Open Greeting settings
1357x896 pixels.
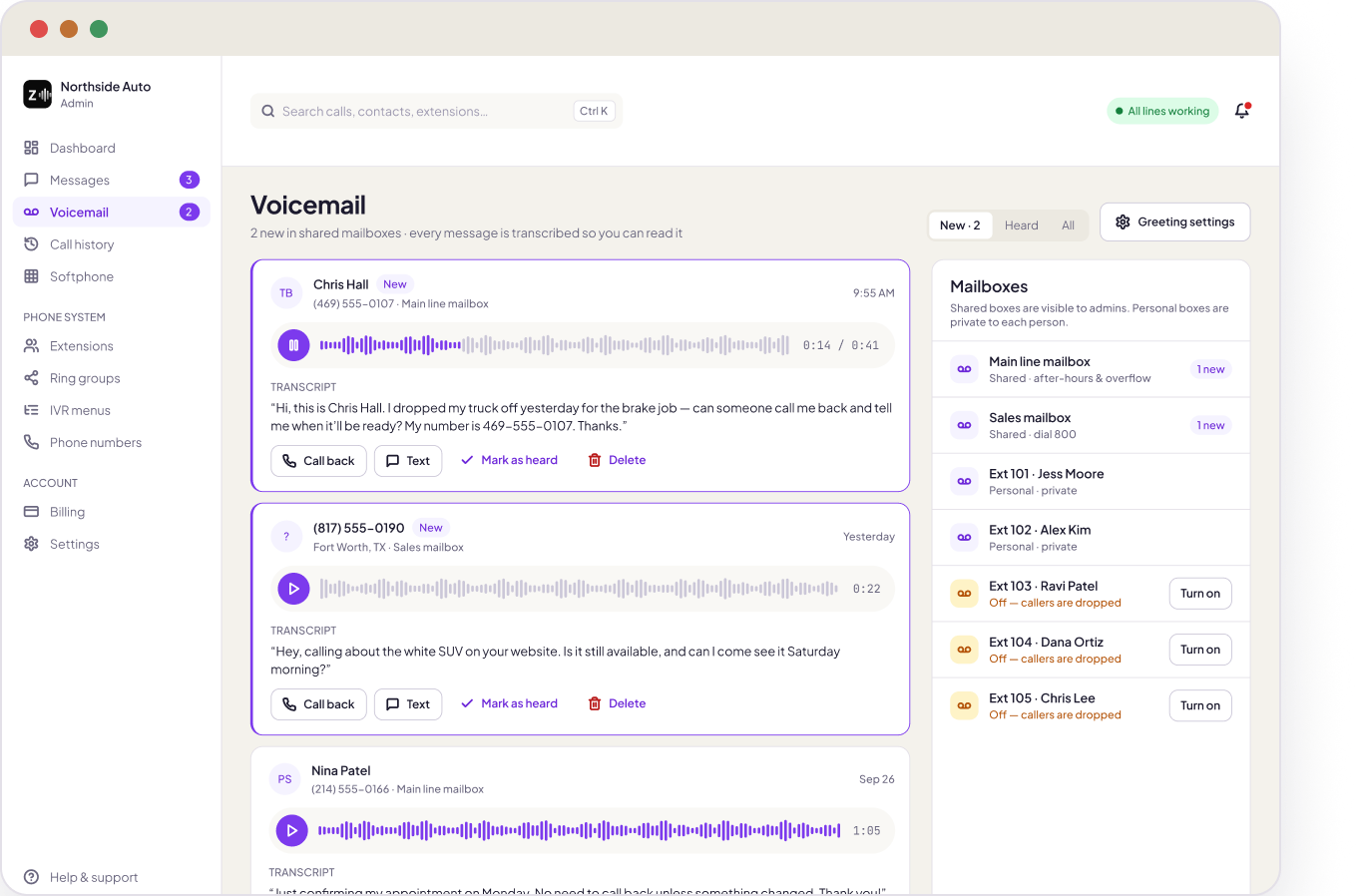pyautogui.click(x=1175, y=222)
